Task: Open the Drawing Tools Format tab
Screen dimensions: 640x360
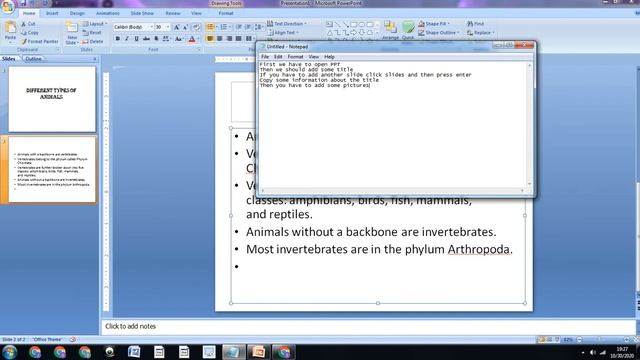Action: (x=226, y=13)
